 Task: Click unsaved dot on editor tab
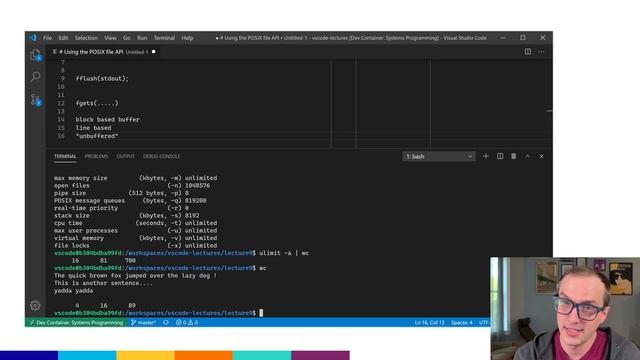click(x=153, y=52)
